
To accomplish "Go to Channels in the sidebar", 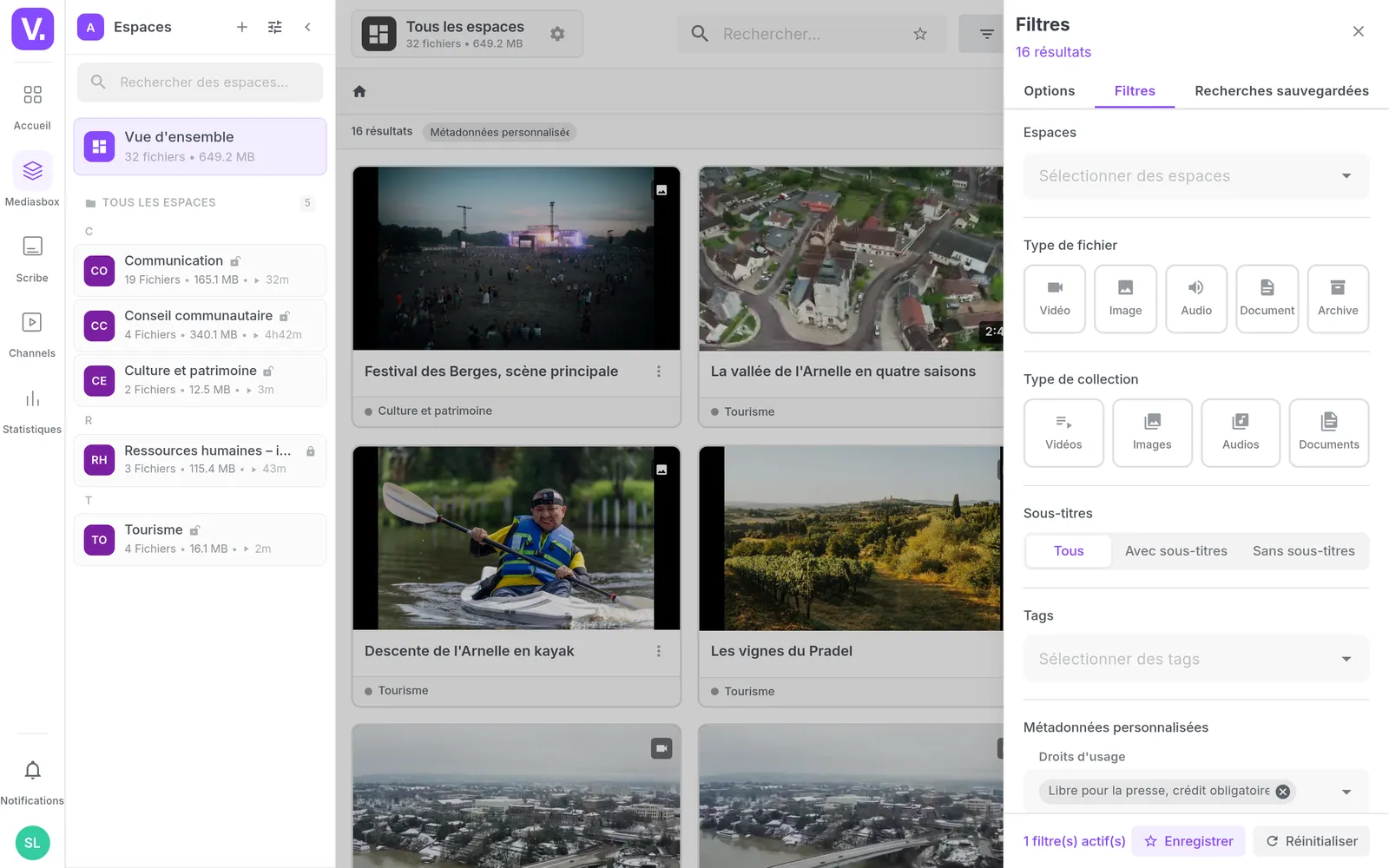I will pos(32,334).
